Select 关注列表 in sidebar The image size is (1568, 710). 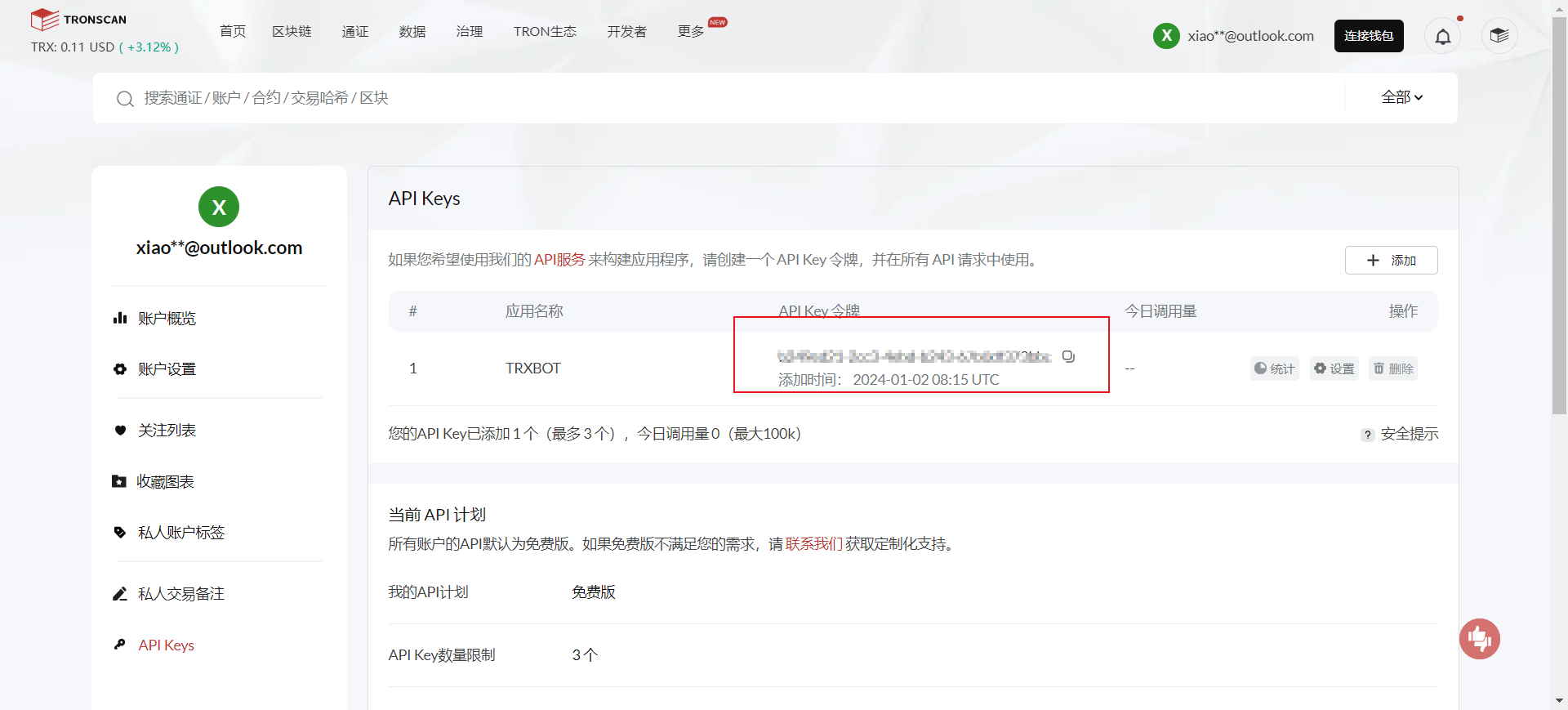(167, 431)
